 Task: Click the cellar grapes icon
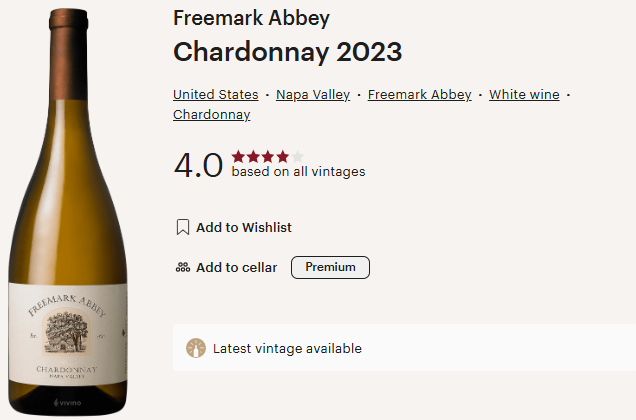183,267
